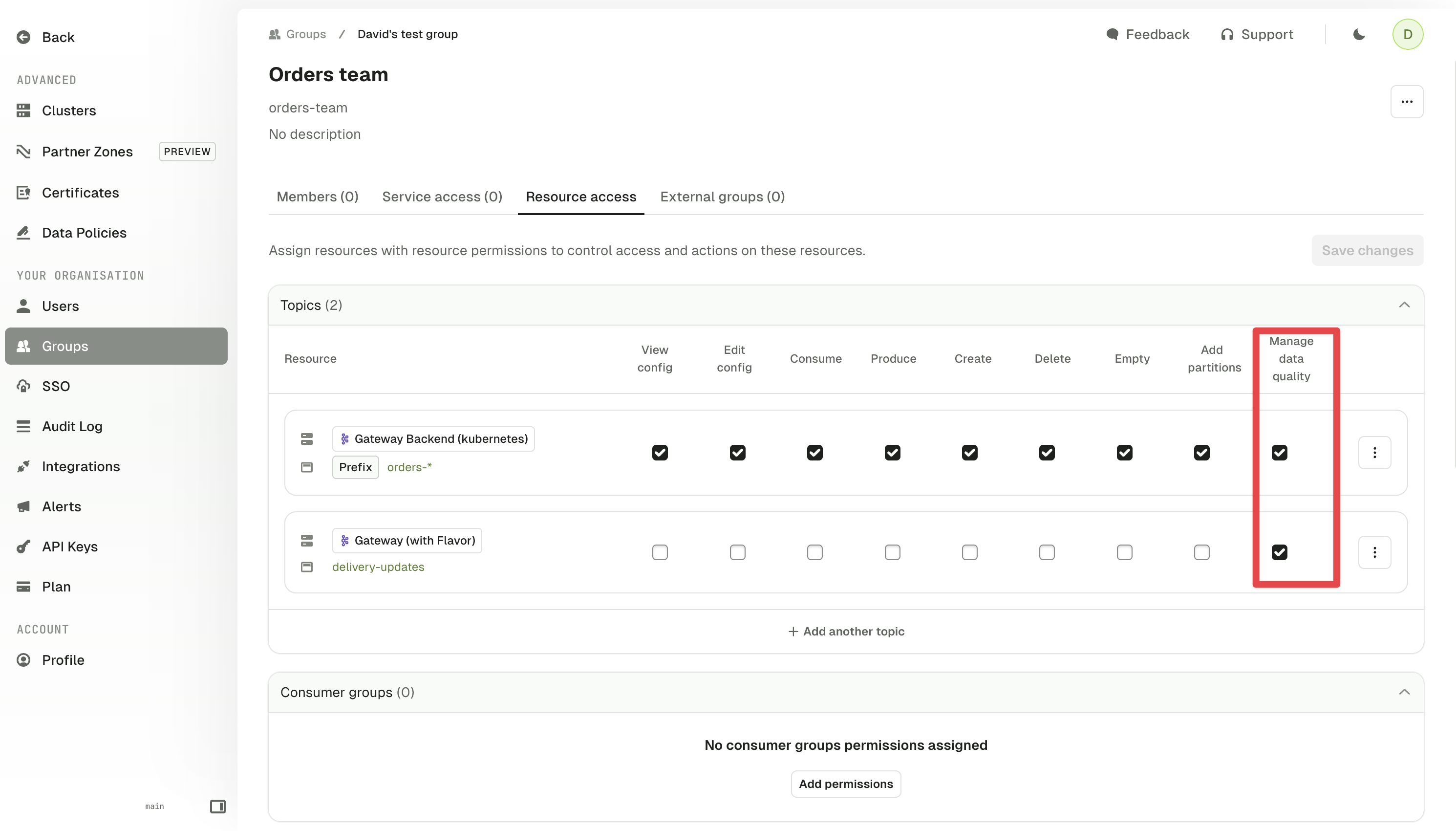Open the three-dots menu for Orders team
This screenshot has height=831, width=1456.
pyautogui.click(x=1407, y=102)
